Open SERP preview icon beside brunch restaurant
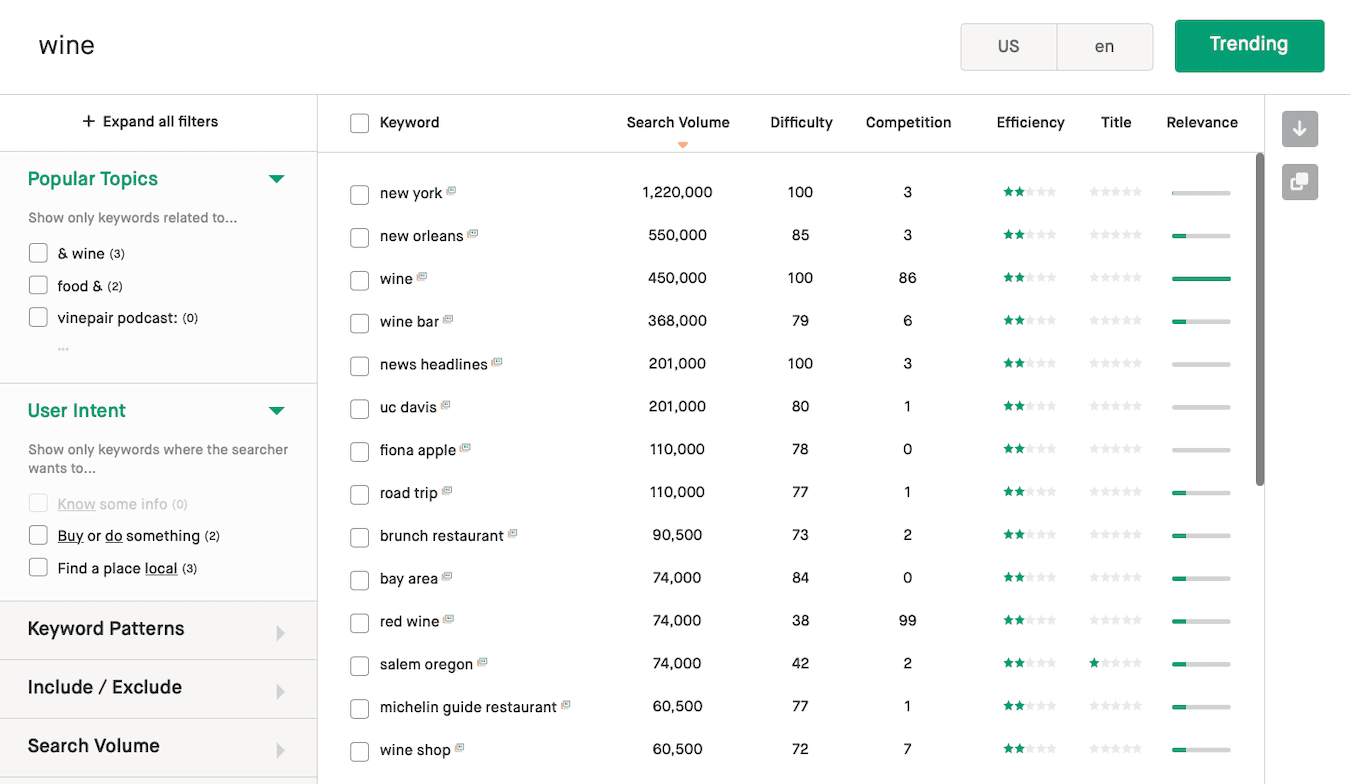The height and width of the screenshot is (784, 1350). coord(513,534)
